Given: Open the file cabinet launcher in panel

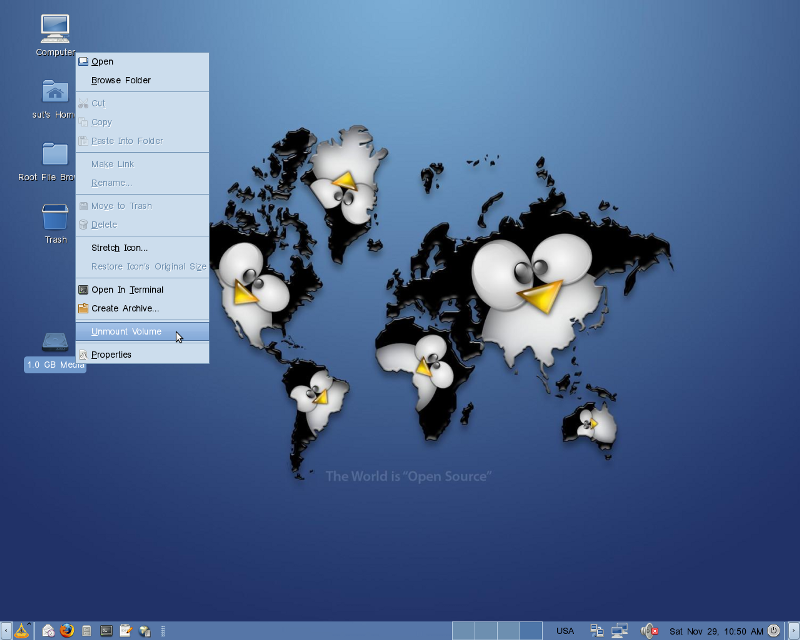Looking at the screenshot, I should pyautogui.click(x=87, y=631).
